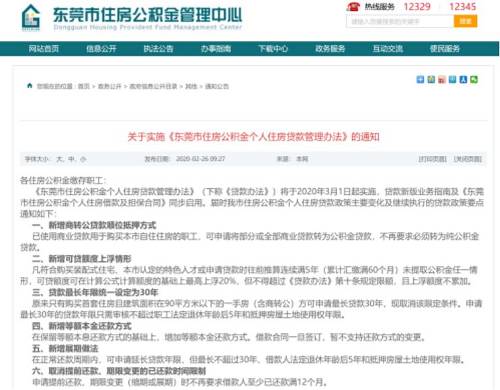Share via the blue Renren icon
This screenshot has height=390, width=500.
pos(463,79)
